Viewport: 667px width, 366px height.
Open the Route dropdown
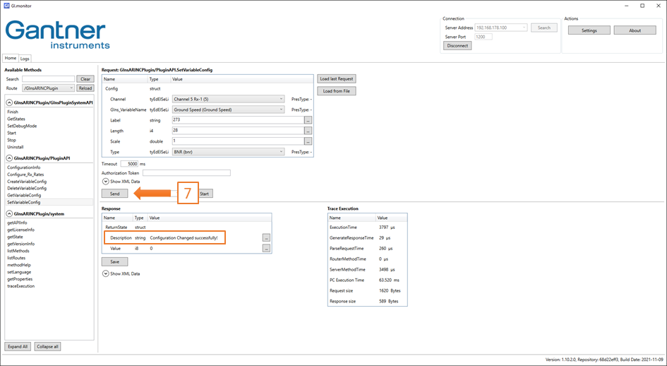pos(48,88)
